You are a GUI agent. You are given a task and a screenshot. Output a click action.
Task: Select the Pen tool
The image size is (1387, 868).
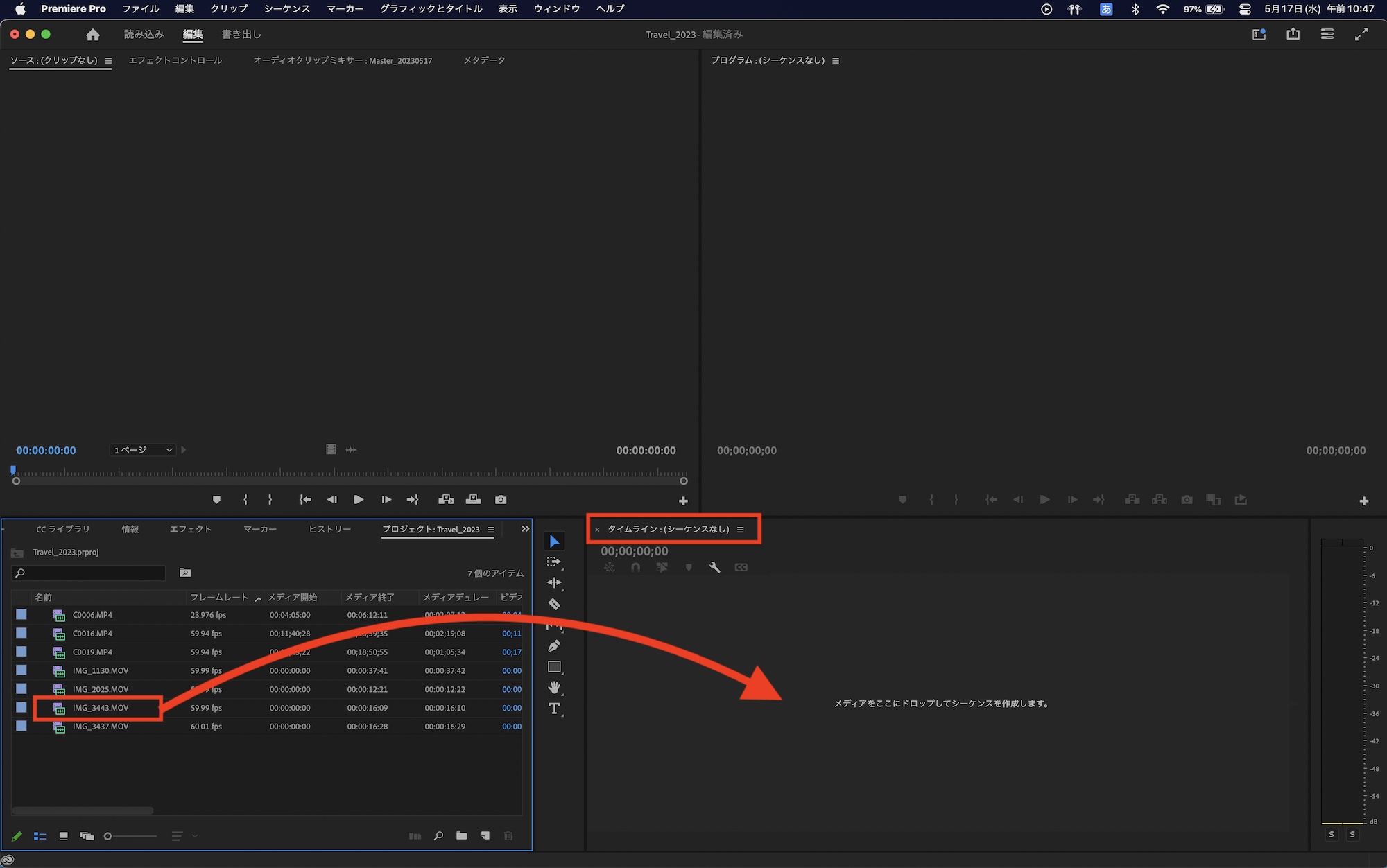[x=553, y=646]
